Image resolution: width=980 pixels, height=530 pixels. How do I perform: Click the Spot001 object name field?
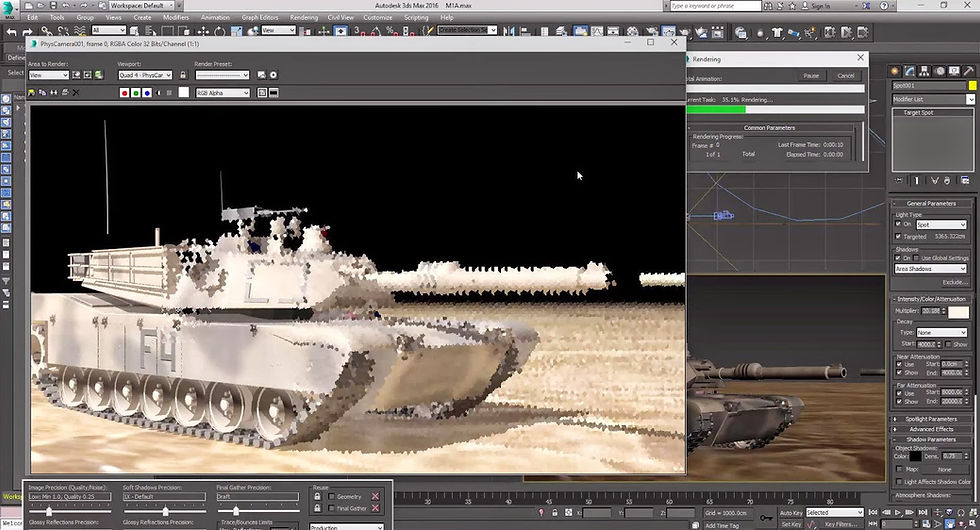(929, 86)
